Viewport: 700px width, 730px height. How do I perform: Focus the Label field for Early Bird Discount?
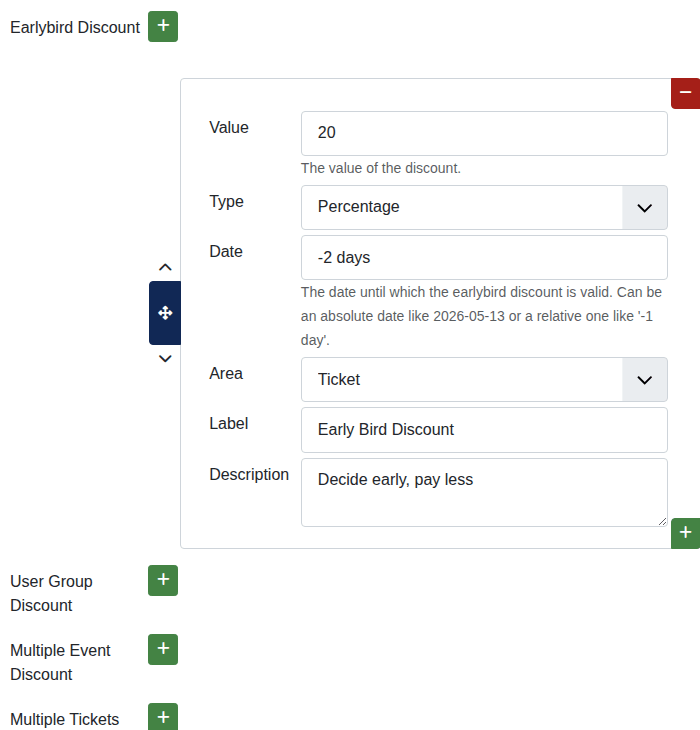click(484, 430)
